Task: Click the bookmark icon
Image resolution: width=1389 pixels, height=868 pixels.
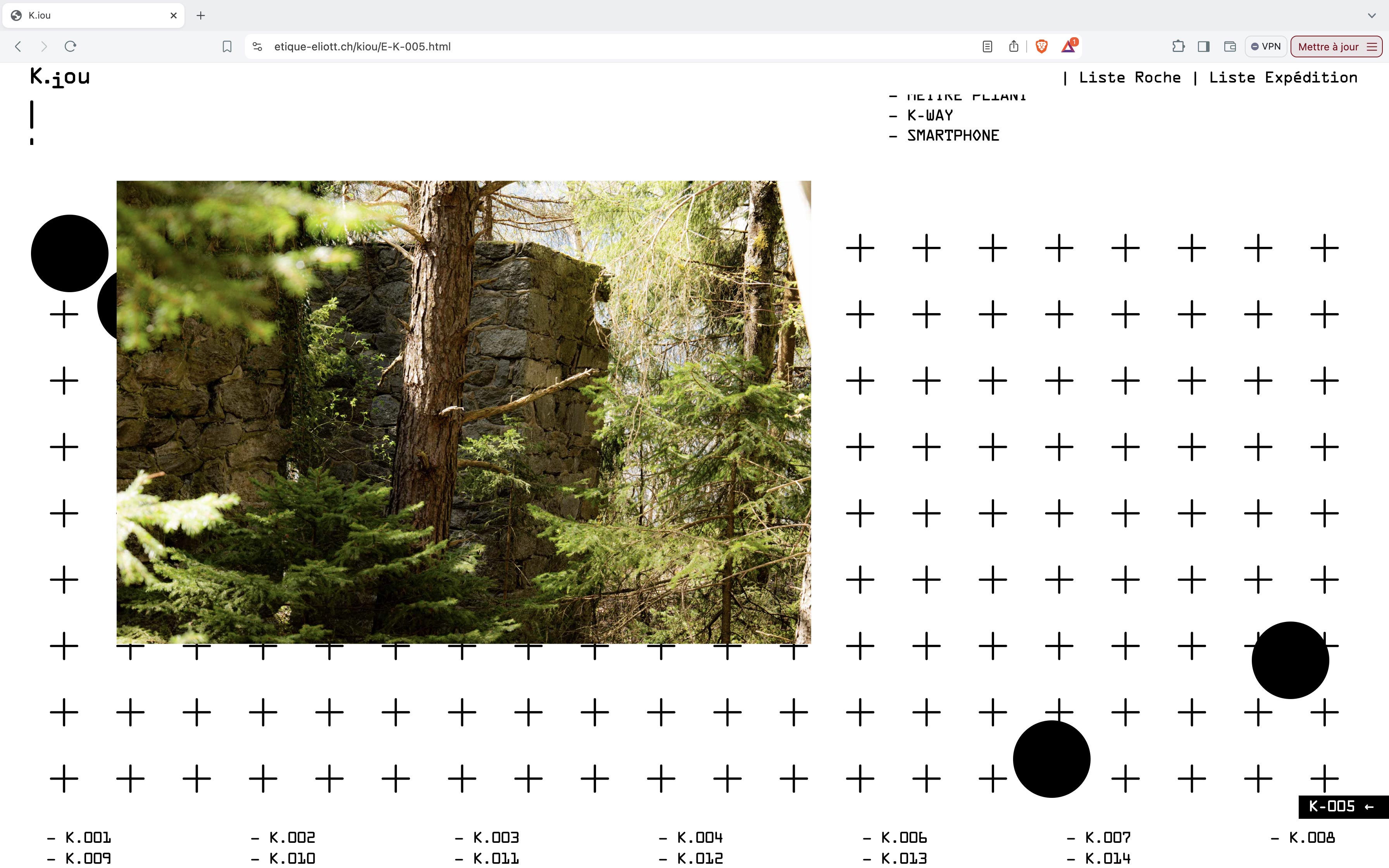Action: 227,46
